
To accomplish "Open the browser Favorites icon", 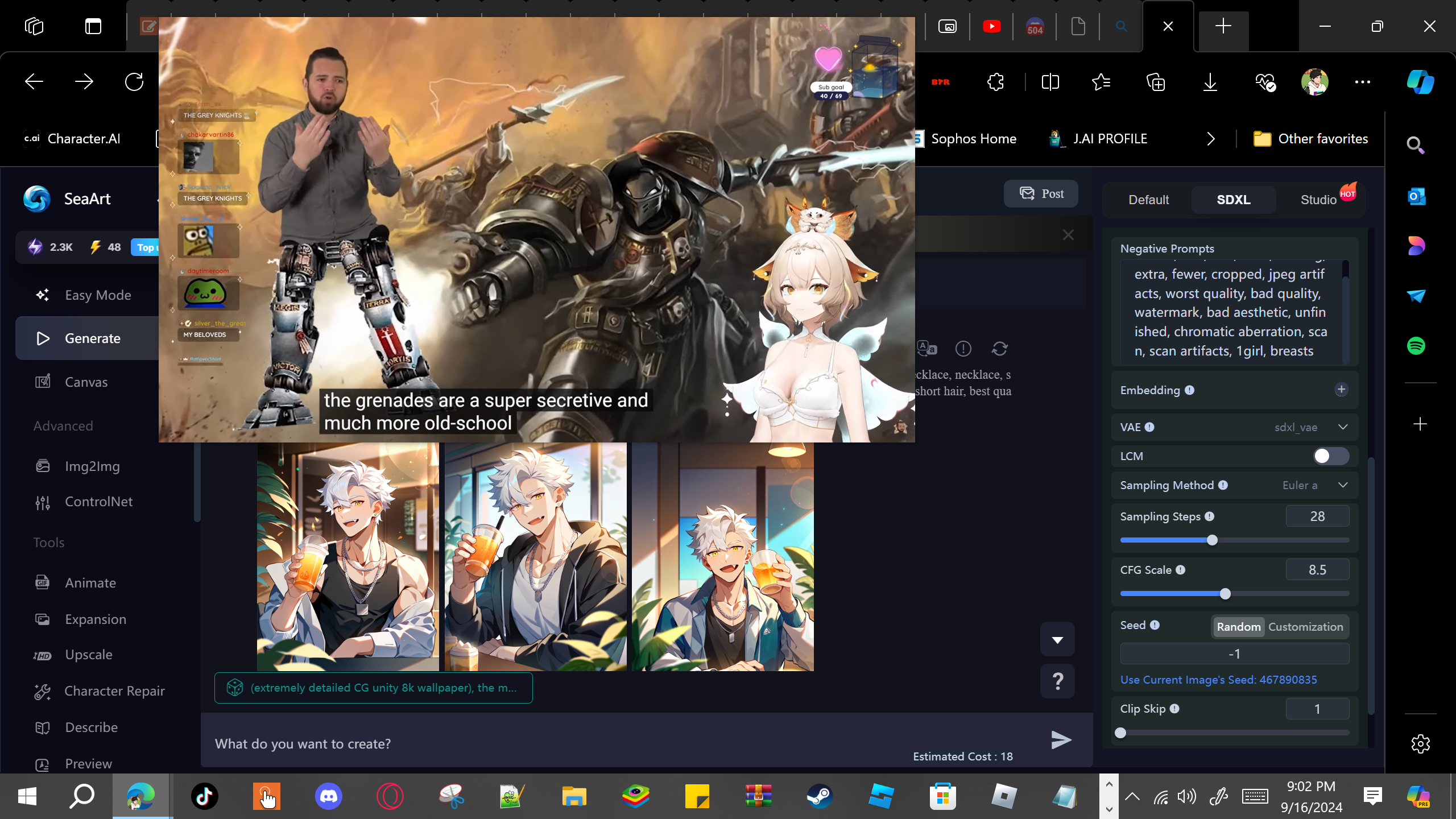I will [1101, 82].
